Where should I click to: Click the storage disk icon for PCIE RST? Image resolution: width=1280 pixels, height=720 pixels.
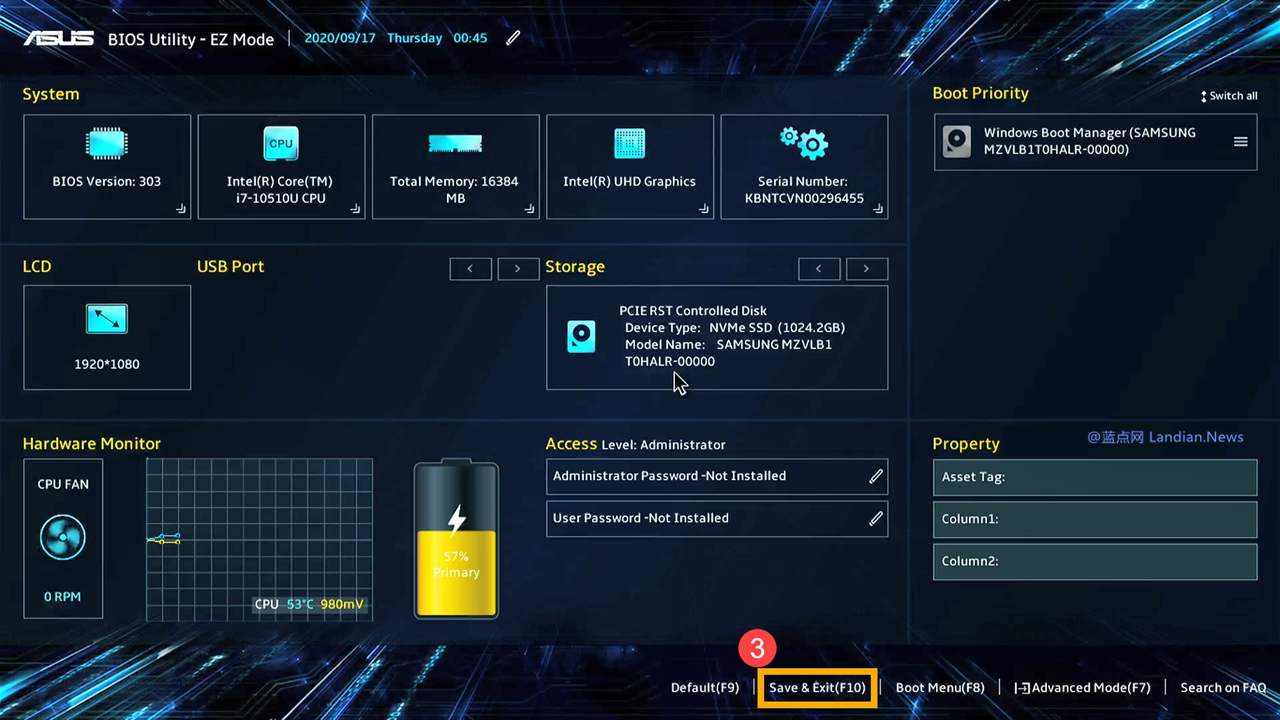tap(581, 337)
